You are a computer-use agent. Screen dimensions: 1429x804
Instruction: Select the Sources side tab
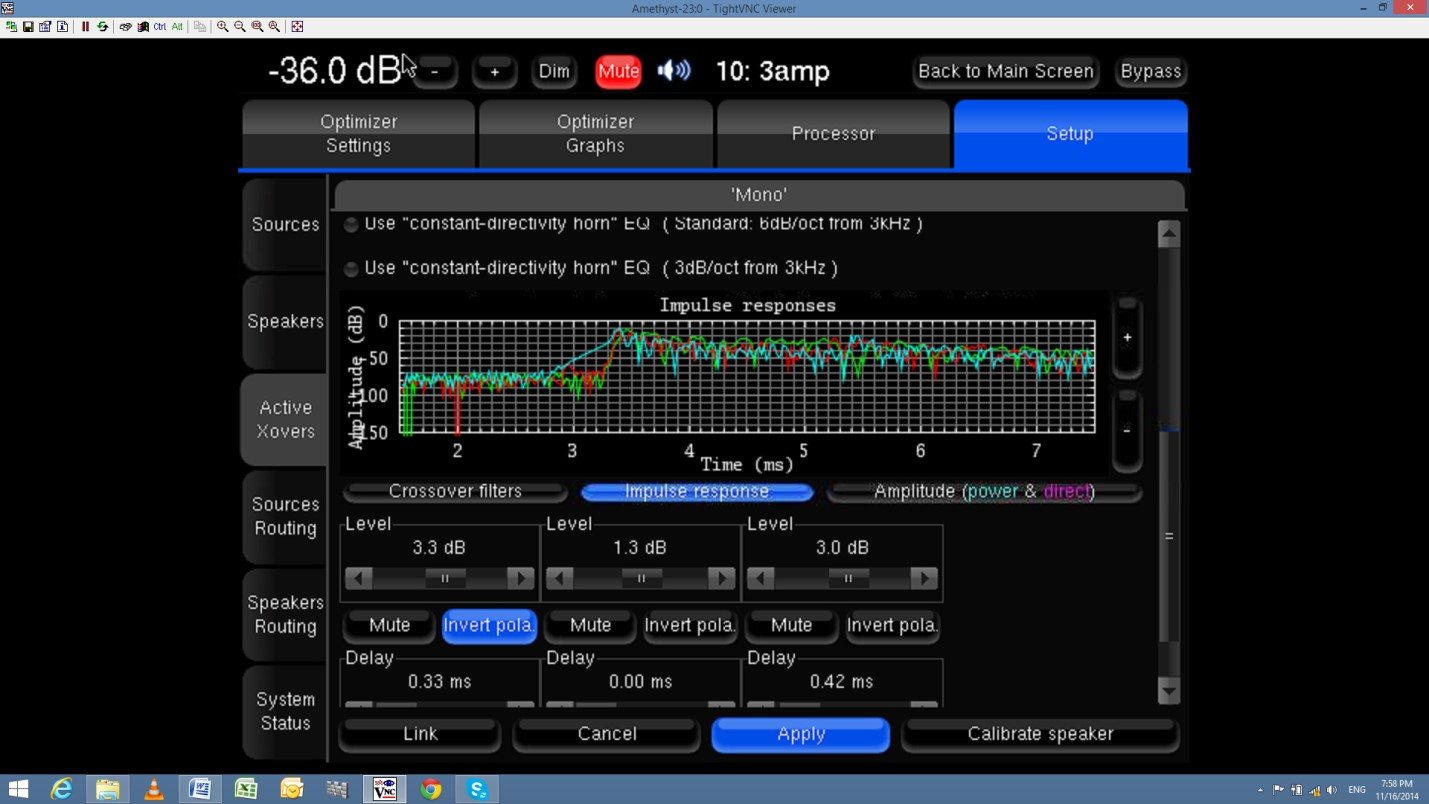click(285, 224)
